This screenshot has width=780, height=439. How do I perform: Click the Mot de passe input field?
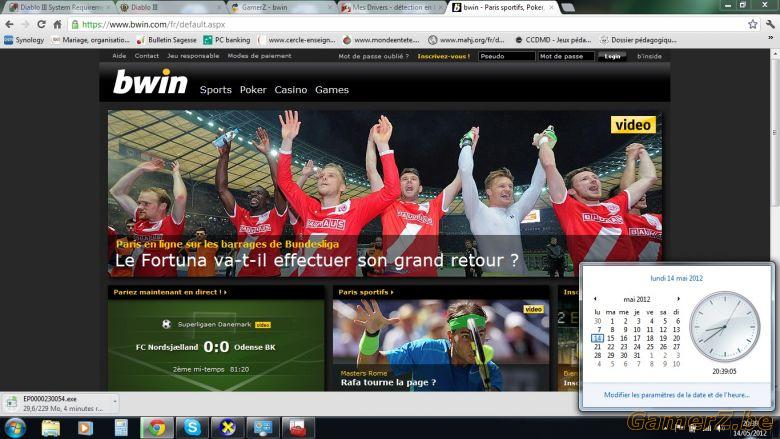(566, 56)
